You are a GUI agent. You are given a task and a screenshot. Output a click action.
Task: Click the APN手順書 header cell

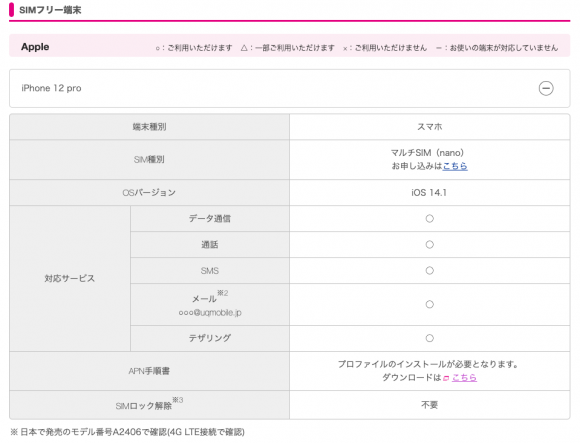tap(149, 371)
